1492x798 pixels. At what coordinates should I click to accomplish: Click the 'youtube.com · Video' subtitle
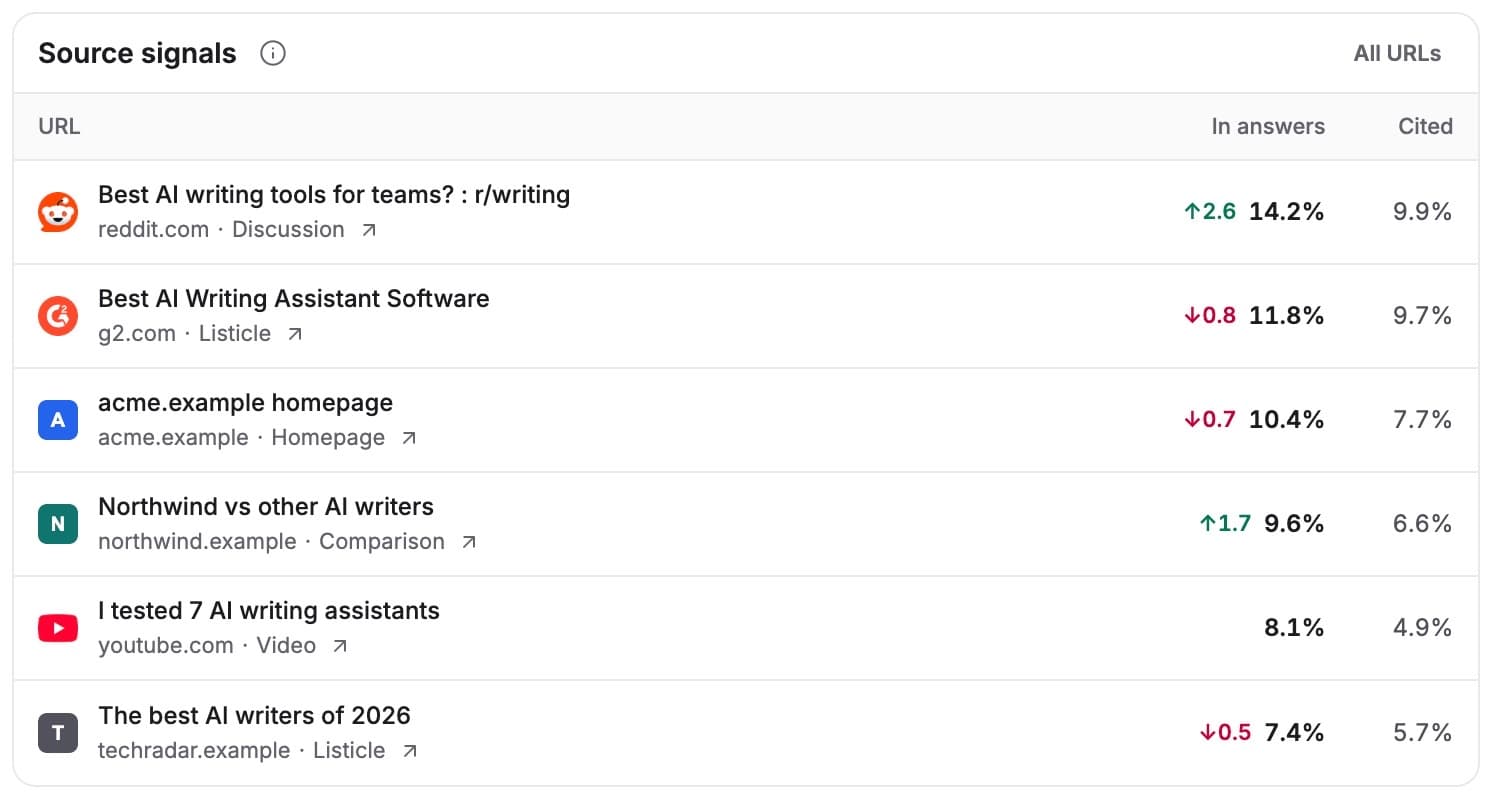point(207,646)
